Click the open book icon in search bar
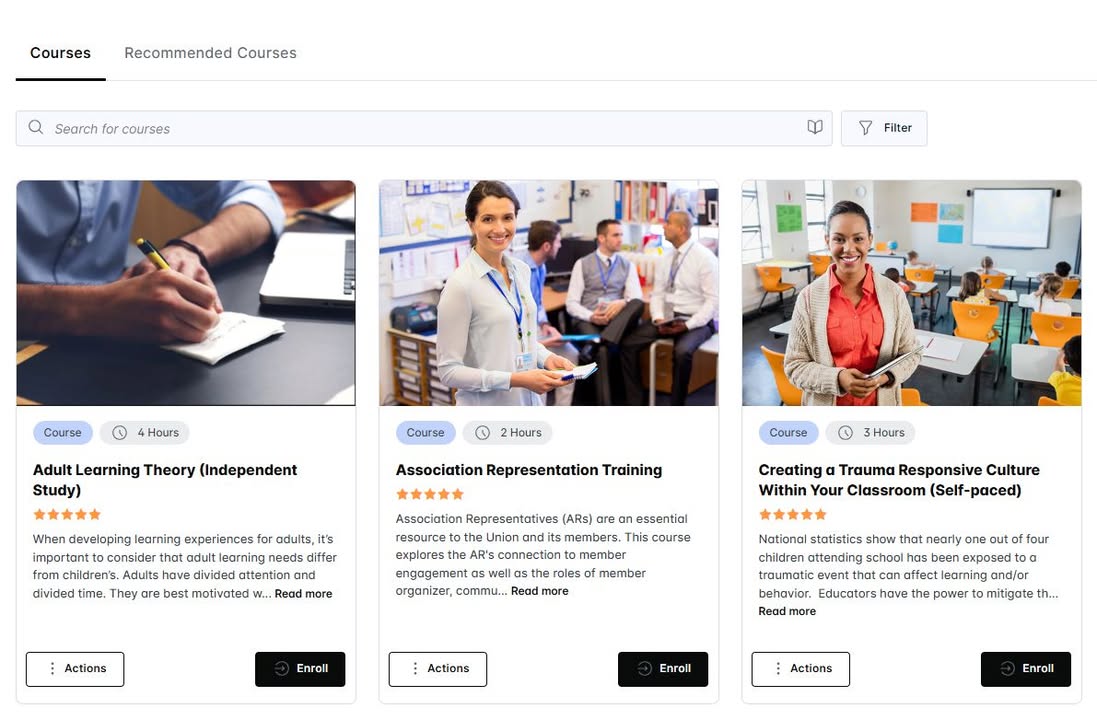This screenshot has height=720, width=1097. (814, 127)
